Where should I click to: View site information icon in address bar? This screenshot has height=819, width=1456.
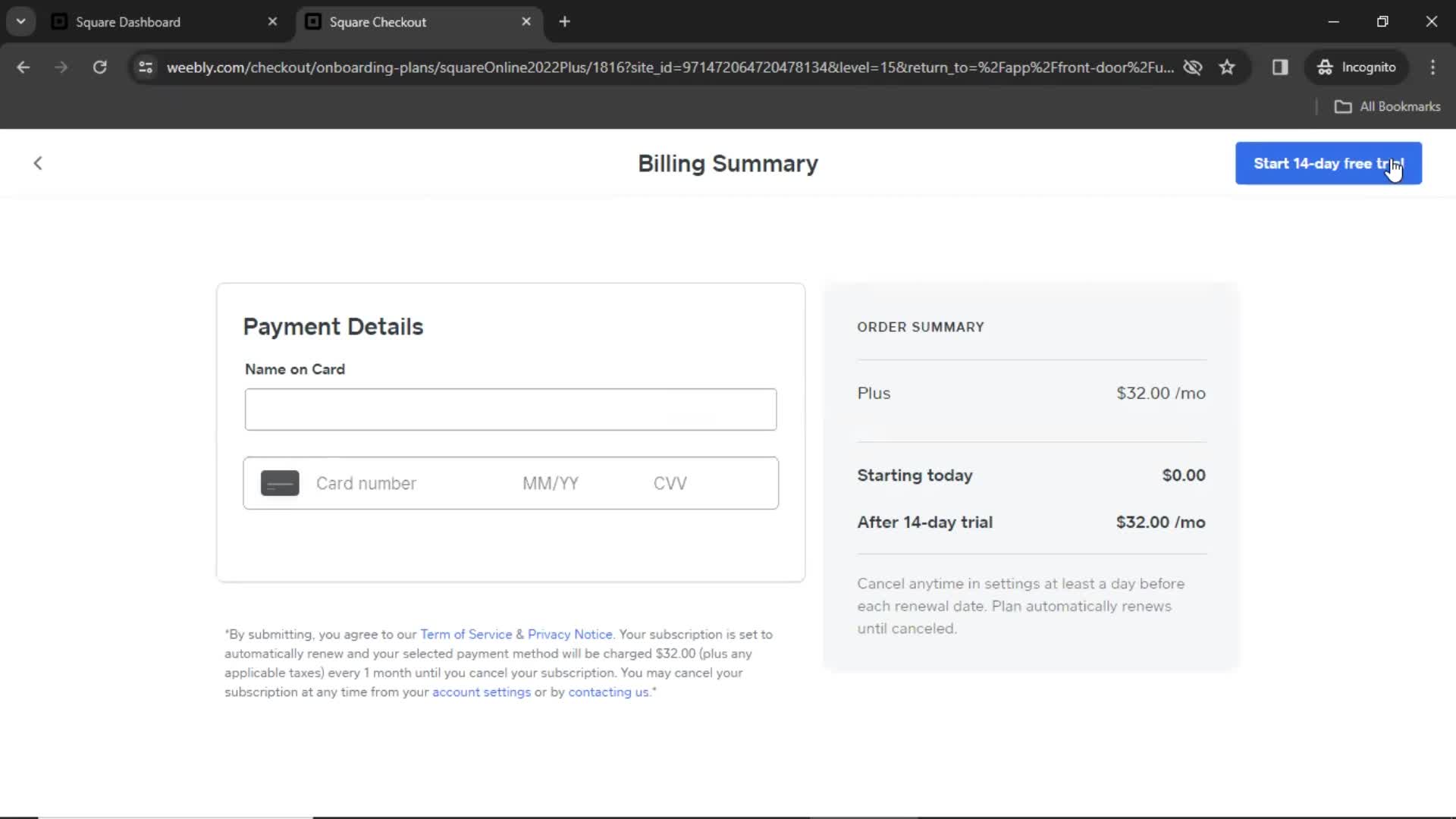[x=146, y=67]
